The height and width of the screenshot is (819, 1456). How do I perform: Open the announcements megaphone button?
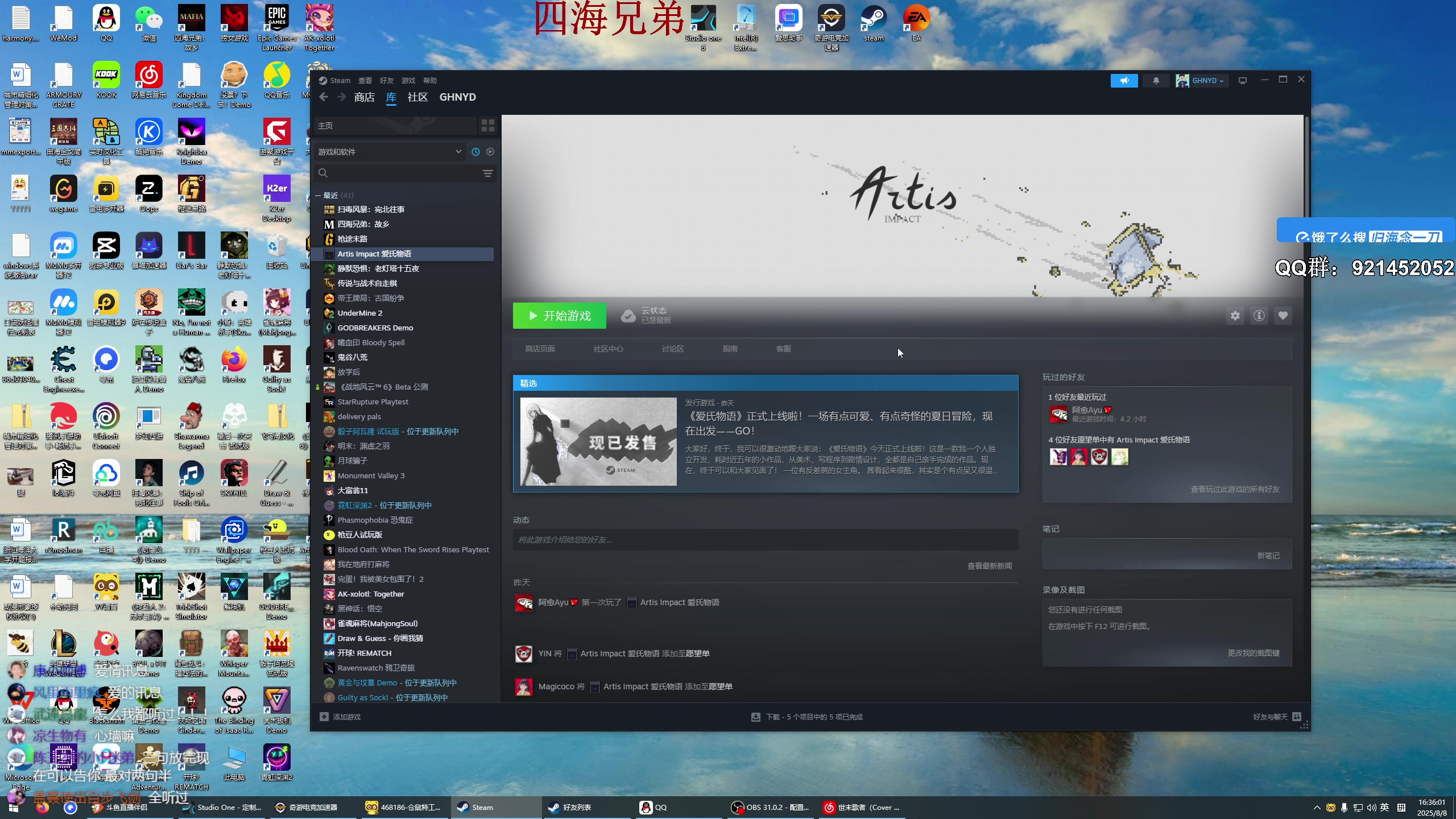click(x=1124, y=81)
